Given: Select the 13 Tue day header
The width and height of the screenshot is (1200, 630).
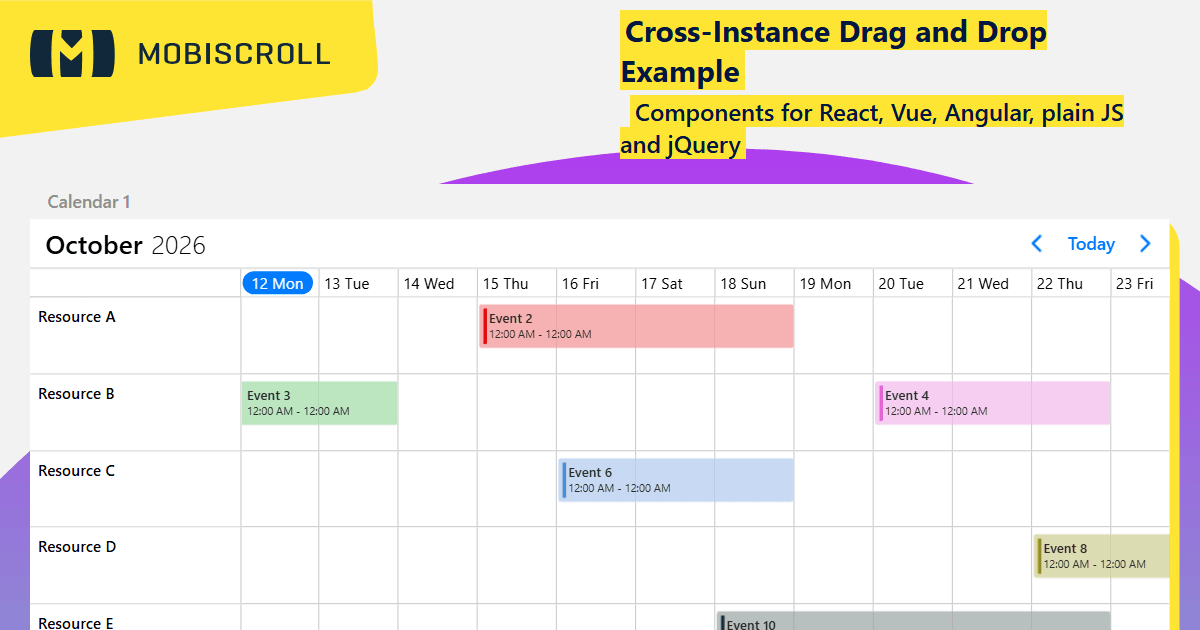Looking at the screenshot, I should tap(347, 284).
